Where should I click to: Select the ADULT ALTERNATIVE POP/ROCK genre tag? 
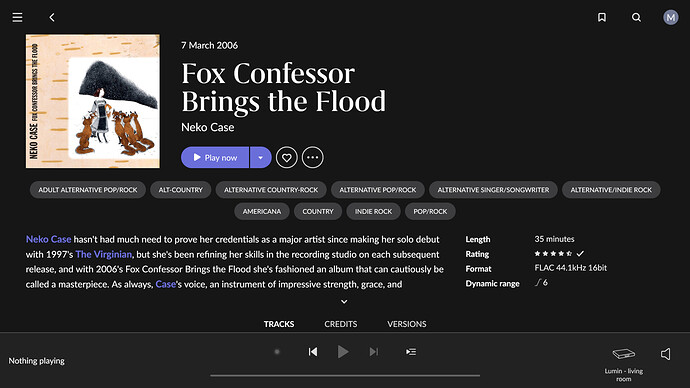(88, 190)
